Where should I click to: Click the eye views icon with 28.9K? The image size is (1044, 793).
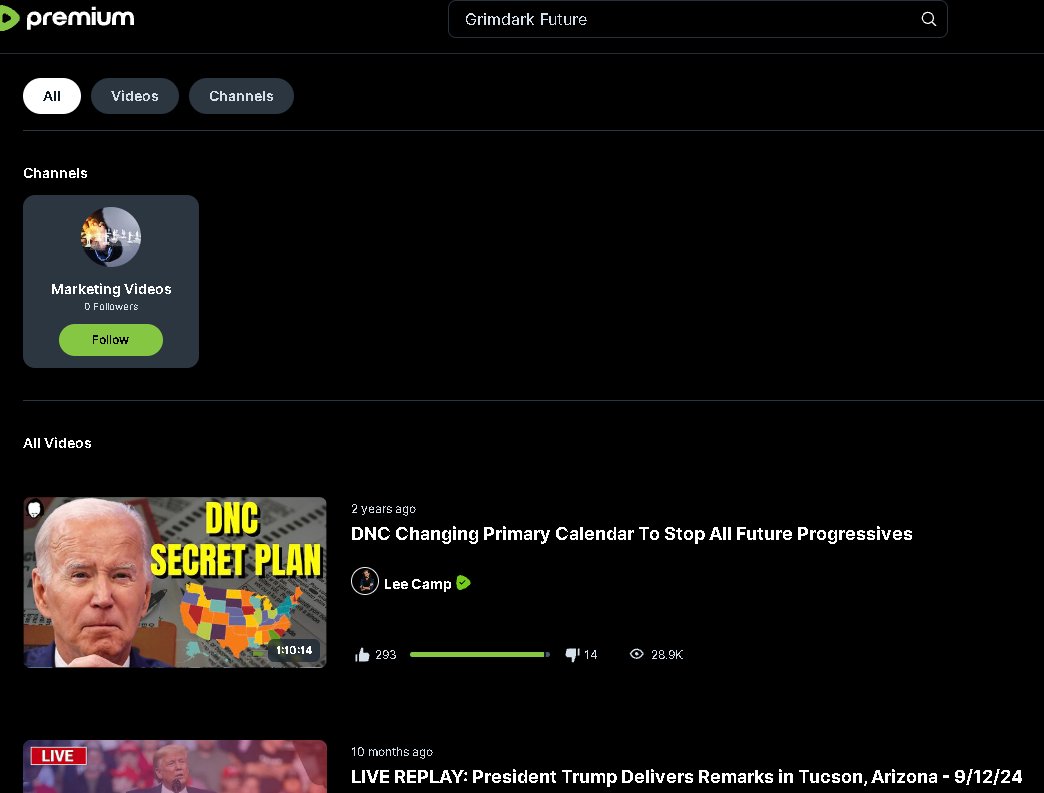(637, 654)
